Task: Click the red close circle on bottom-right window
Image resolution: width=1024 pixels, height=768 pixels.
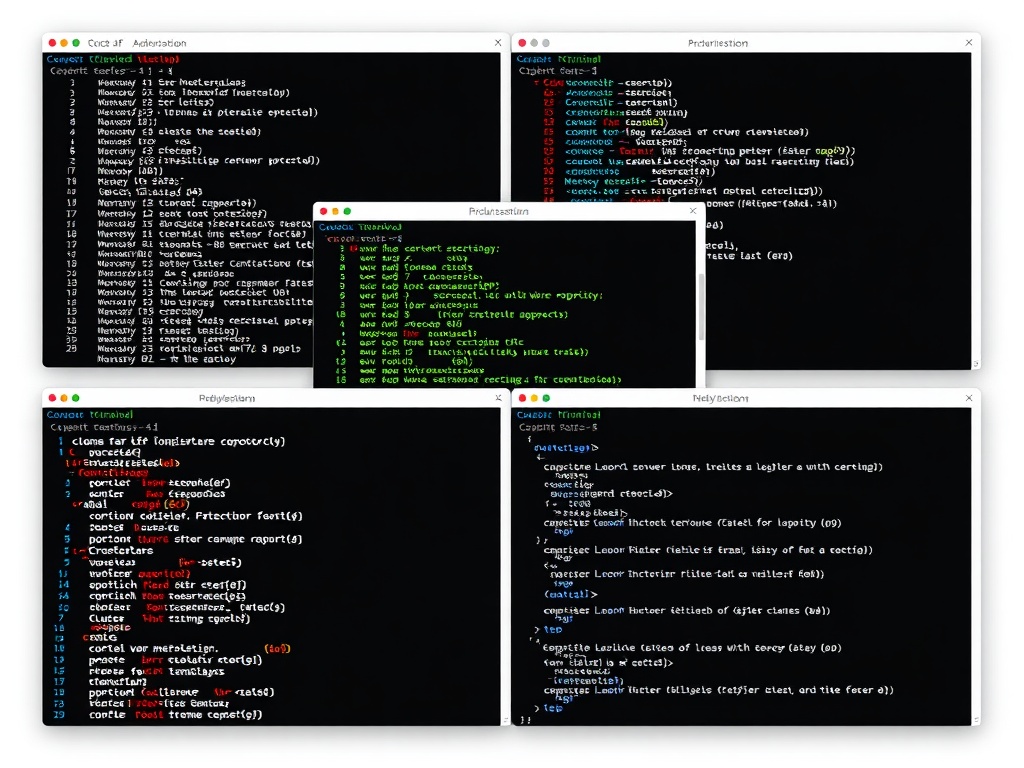Action: pos(522,397)
